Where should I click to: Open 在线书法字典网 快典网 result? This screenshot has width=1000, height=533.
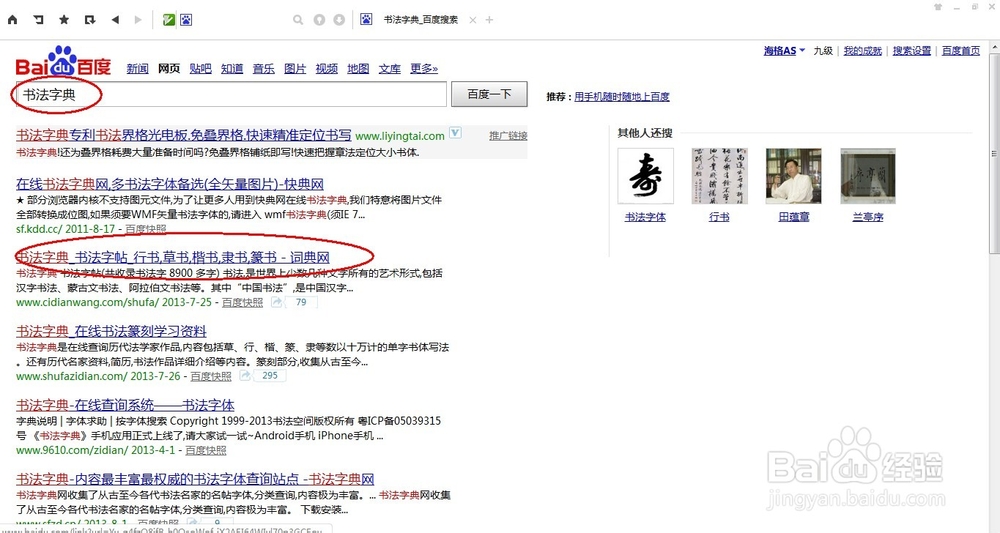[170, 184]
